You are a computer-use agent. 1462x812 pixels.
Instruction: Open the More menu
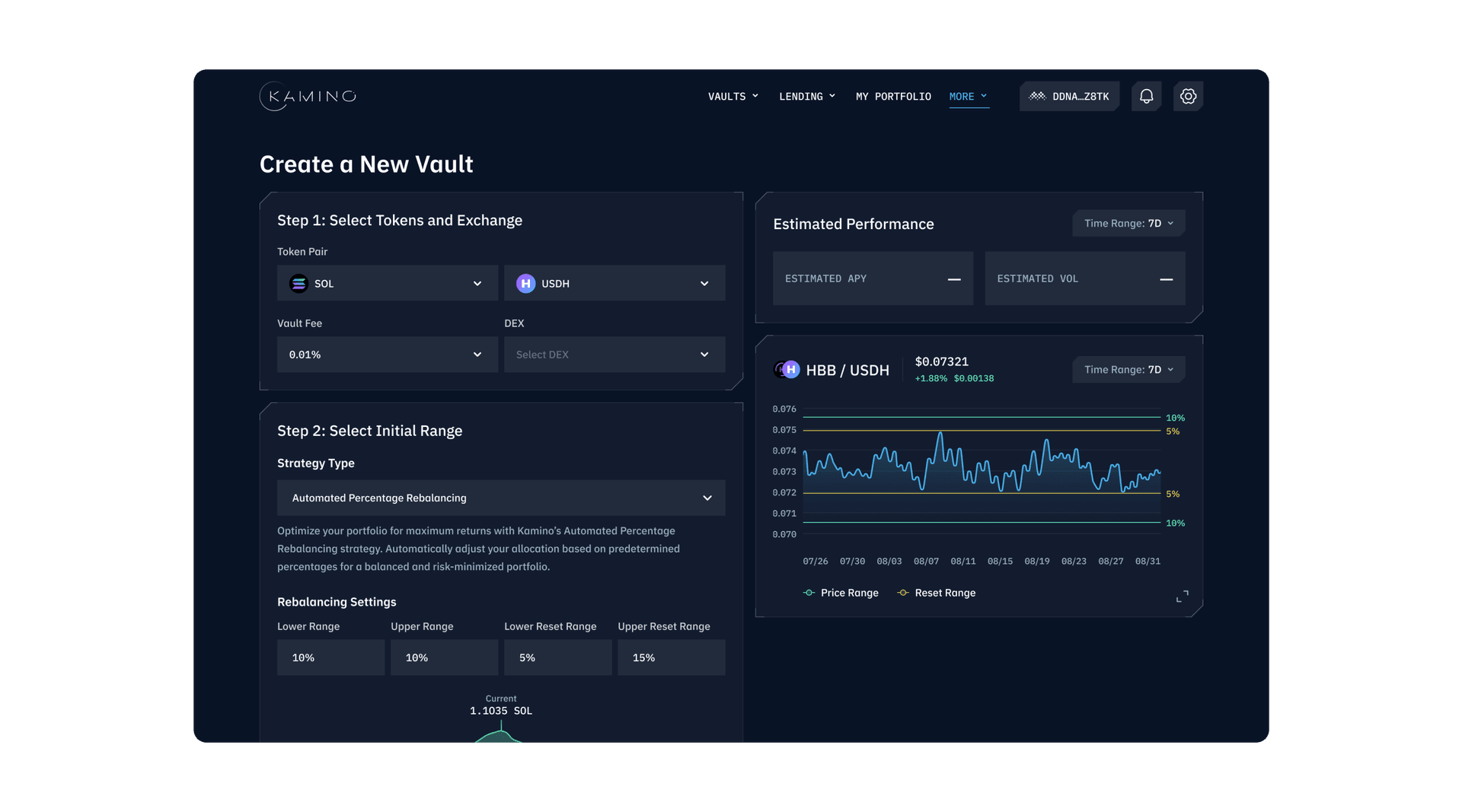click(x=969, y=97)
